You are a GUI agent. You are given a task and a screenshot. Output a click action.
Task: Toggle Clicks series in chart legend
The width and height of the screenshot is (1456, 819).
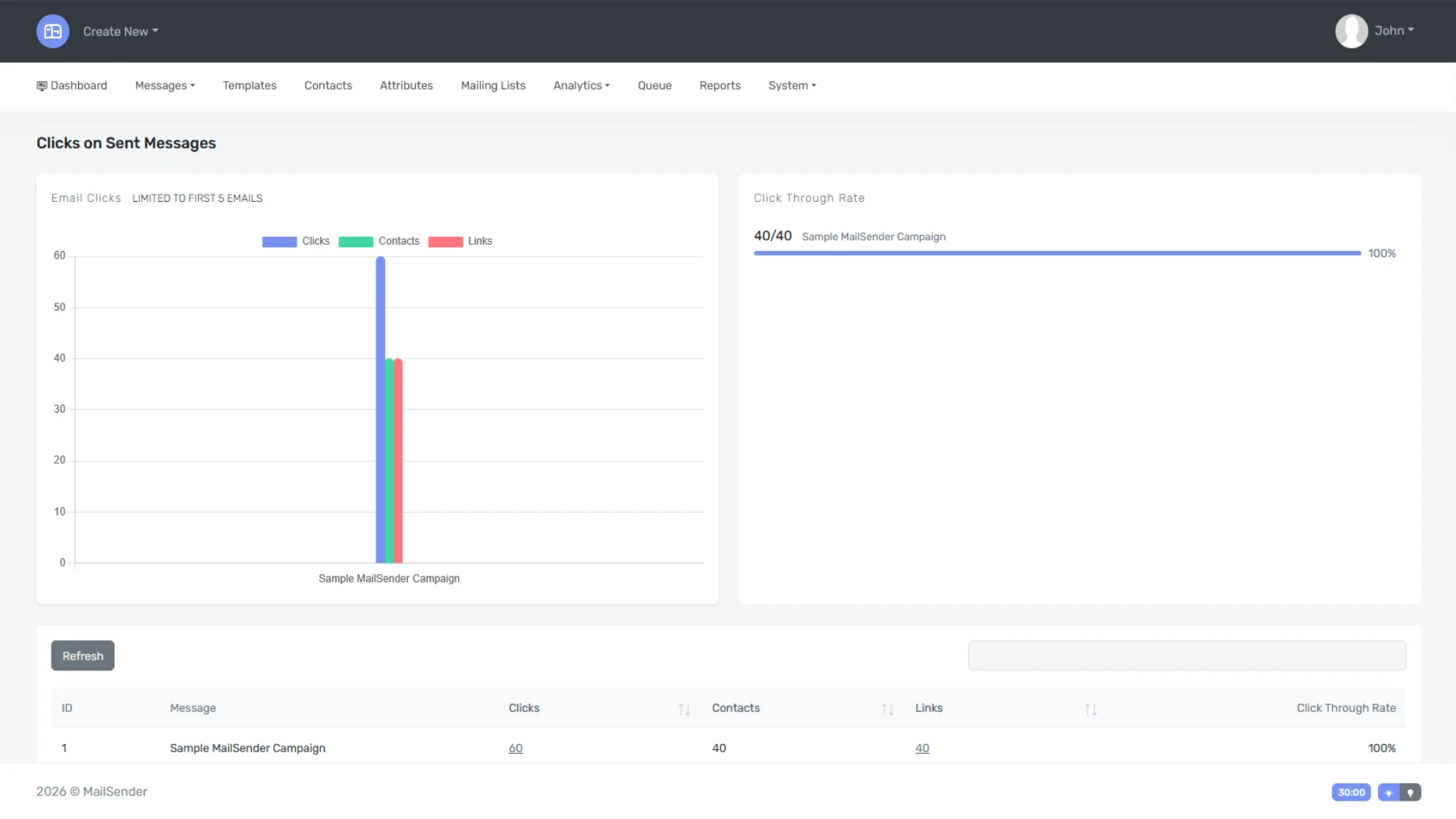click(296, 241)
